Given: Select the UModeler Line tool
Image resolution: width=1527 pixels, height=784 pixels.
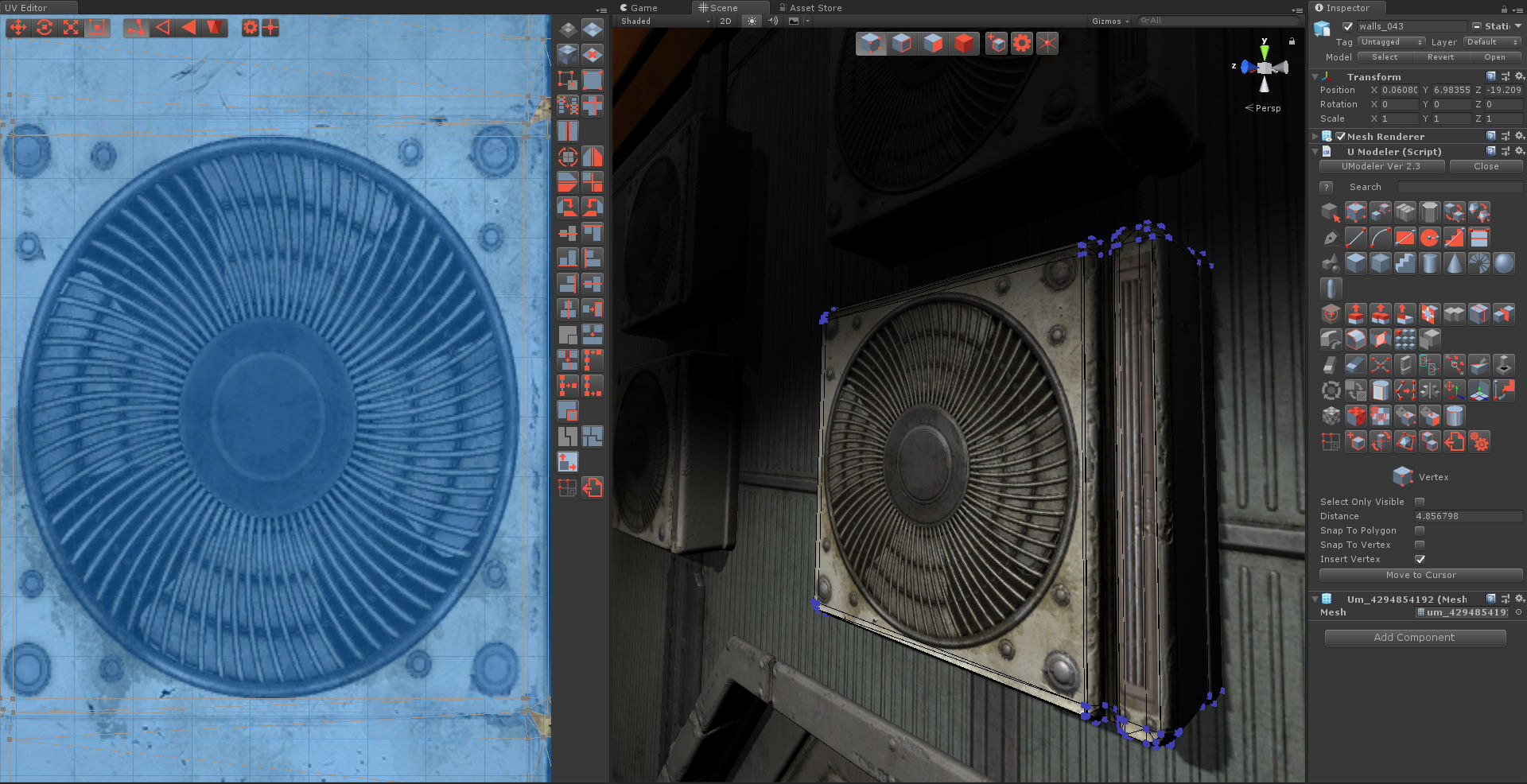Looking at the screenshot, I should [x=1356, y=237].
